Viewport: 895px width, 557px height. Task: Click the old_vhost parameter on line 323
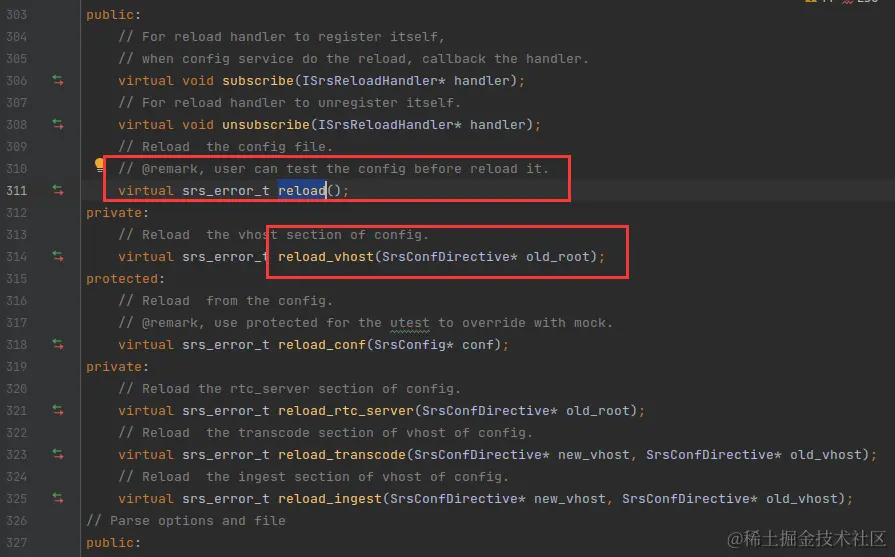click(825, 454)
